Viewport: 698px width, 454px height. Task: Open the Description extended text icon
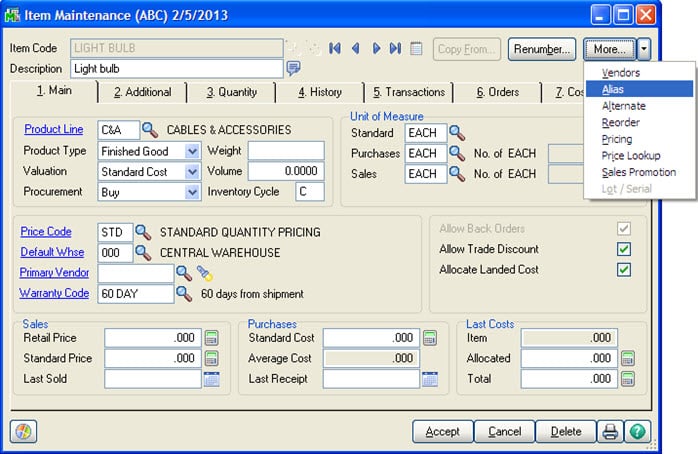coord(294,69)
